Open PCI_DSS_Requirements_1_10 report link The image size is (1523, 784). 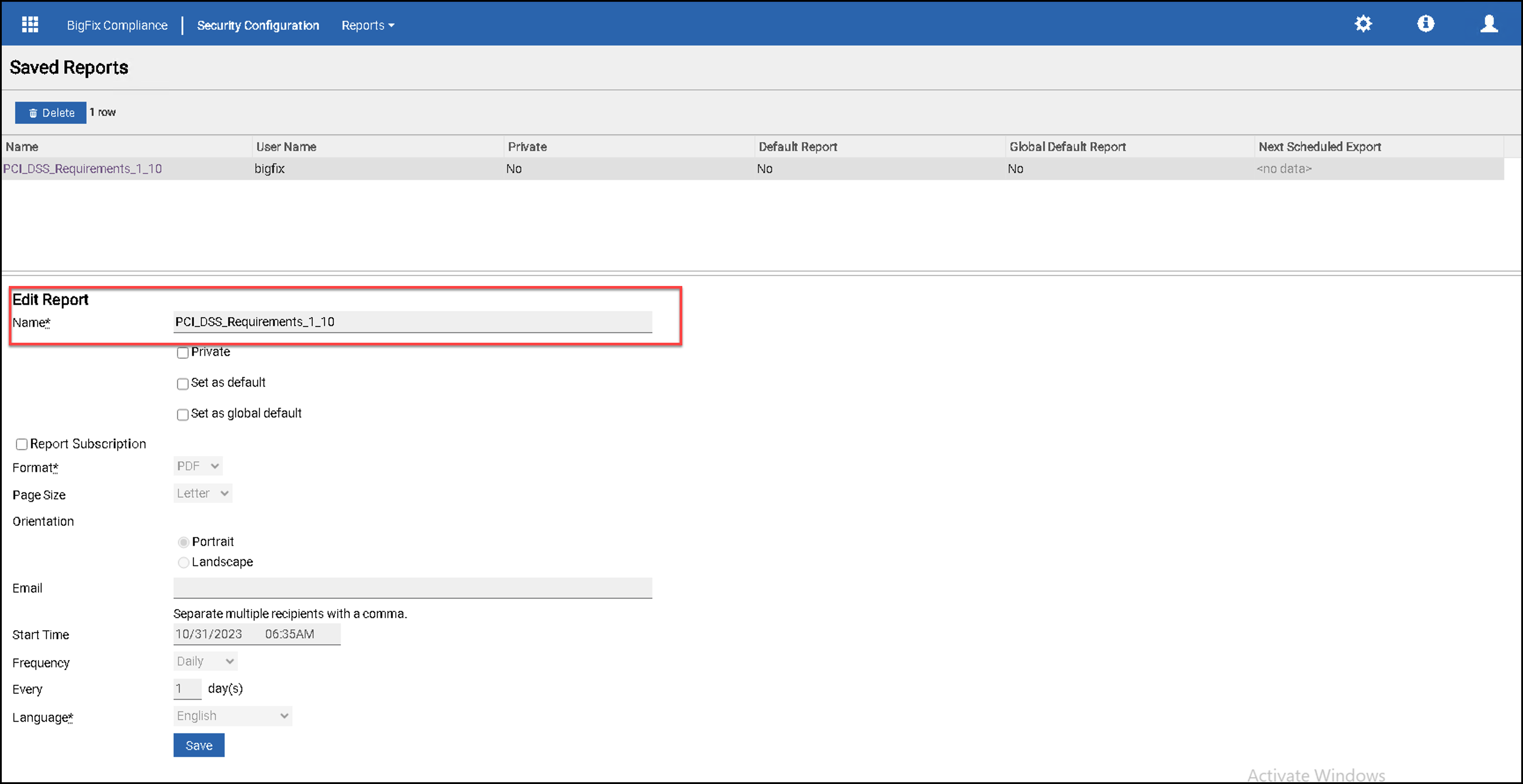[83, 169]
